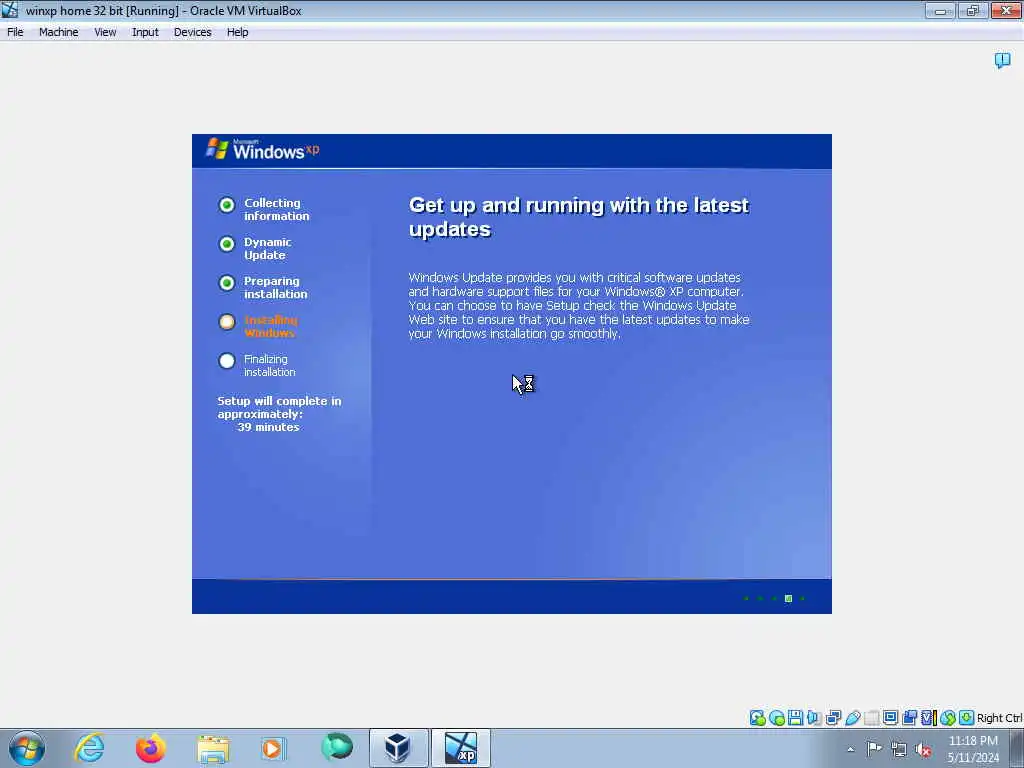This screenshot has width=1024, height=768.
Task: Select the running XP VM taskbar button
Action: point(461,748)
